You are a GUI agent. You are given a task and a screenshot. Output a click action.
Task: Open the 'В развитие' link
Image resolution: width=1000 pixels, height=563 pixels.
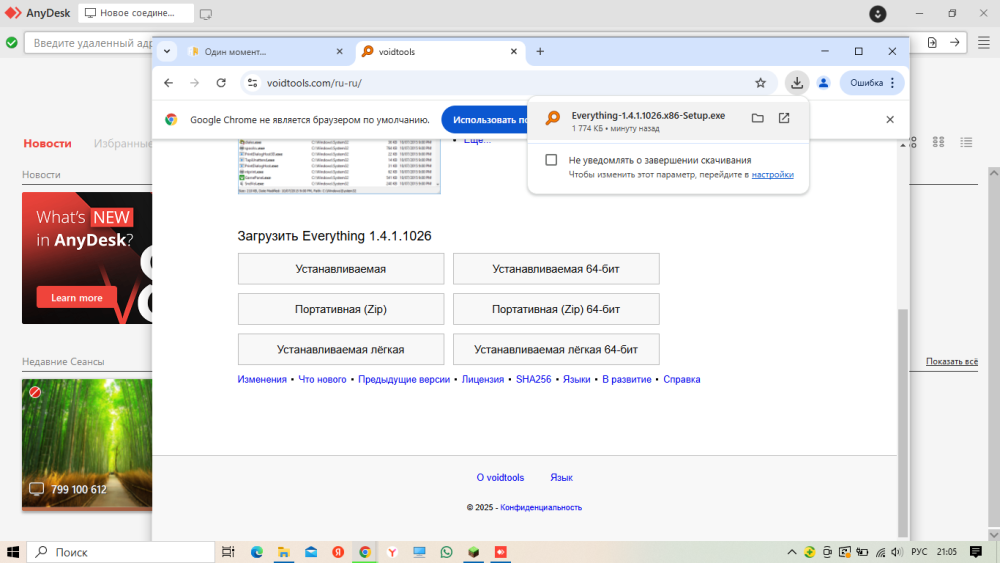pyautogui.click(x=627, y=379)
